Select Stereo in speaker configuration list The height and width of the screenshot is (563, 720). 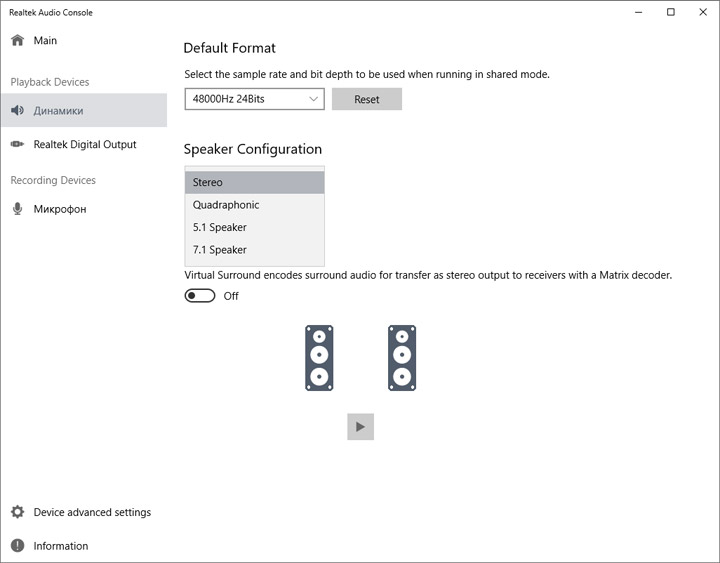point(208,182)
